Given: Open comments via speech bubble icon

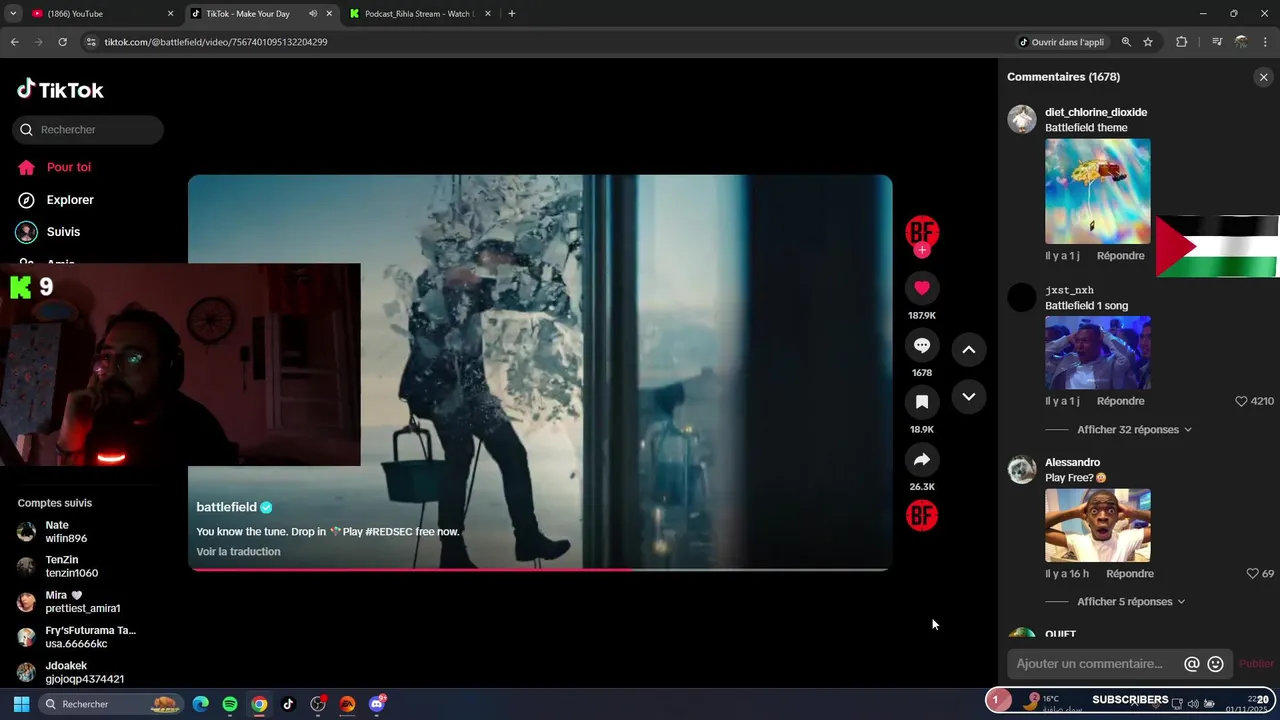Looking at the screenshot, I should tap(922, 345).
